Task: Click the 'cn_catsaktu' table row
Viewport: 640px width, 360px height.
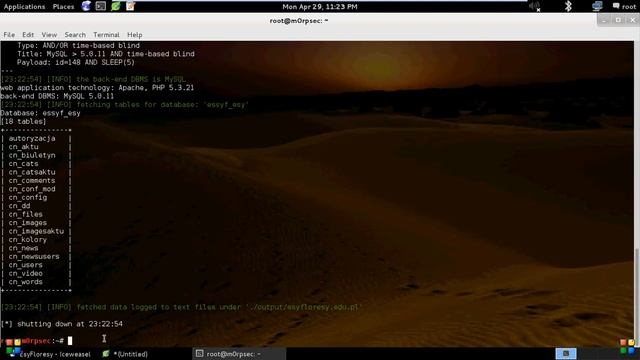Action: coord(32,172)
